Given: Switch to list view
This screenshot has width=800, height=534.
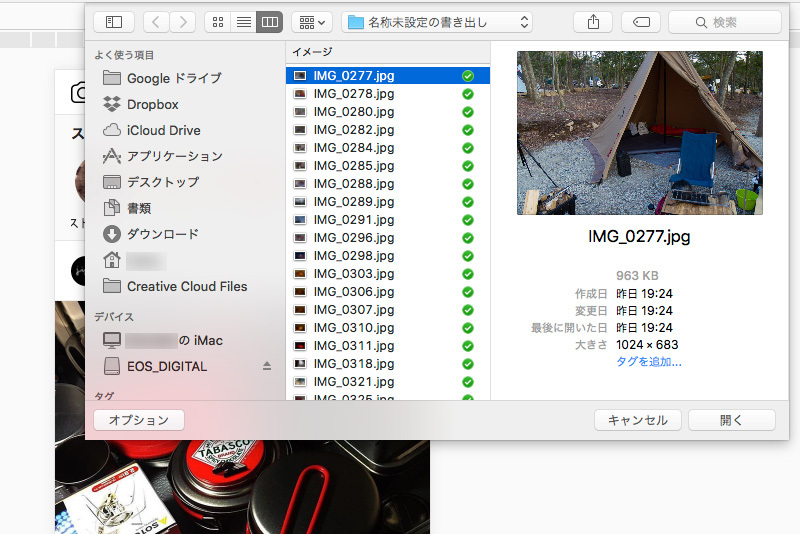Looking at the screenshot, I should [244, 22].
